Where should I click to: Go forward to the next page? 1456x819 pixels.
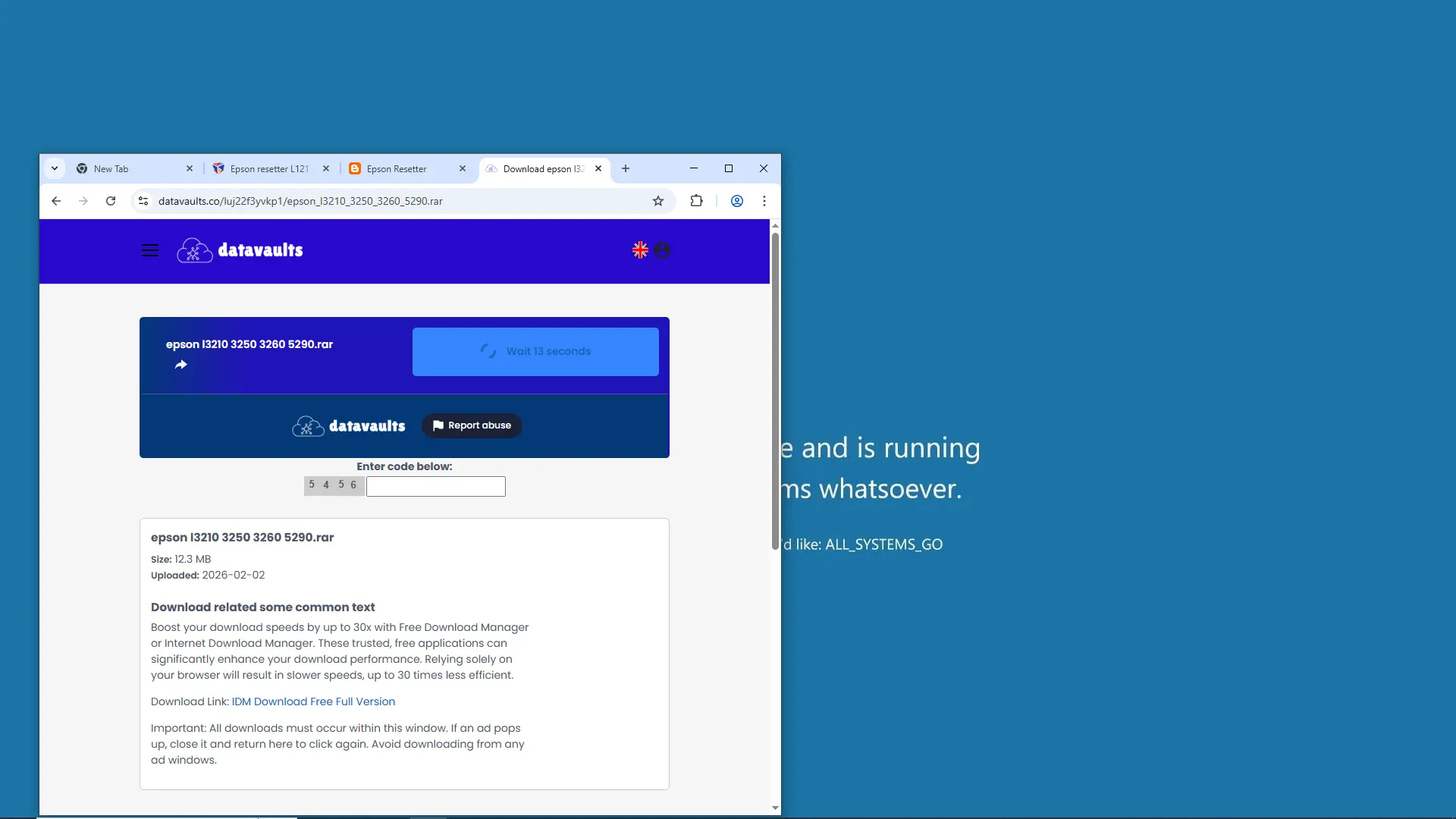click(83, 201)
